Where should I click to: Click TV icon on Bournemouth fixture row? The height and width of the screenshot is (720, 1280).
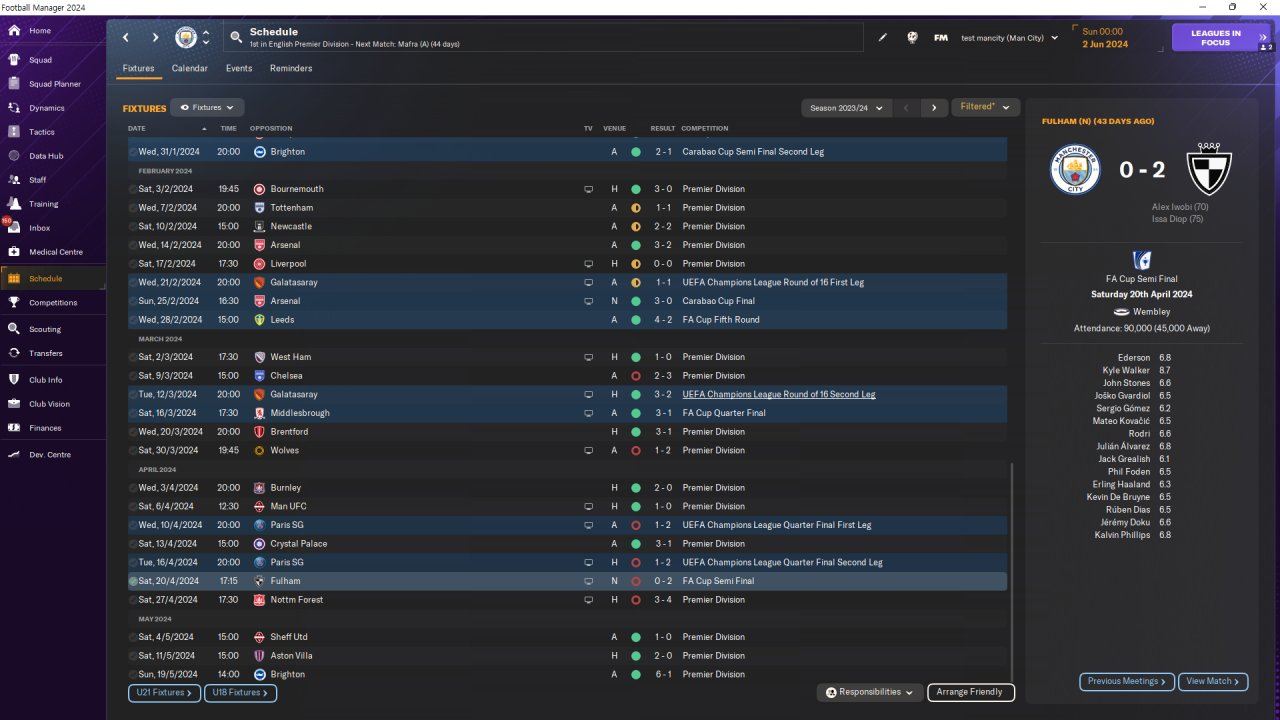pyautogui.click(x=589, y=189)
